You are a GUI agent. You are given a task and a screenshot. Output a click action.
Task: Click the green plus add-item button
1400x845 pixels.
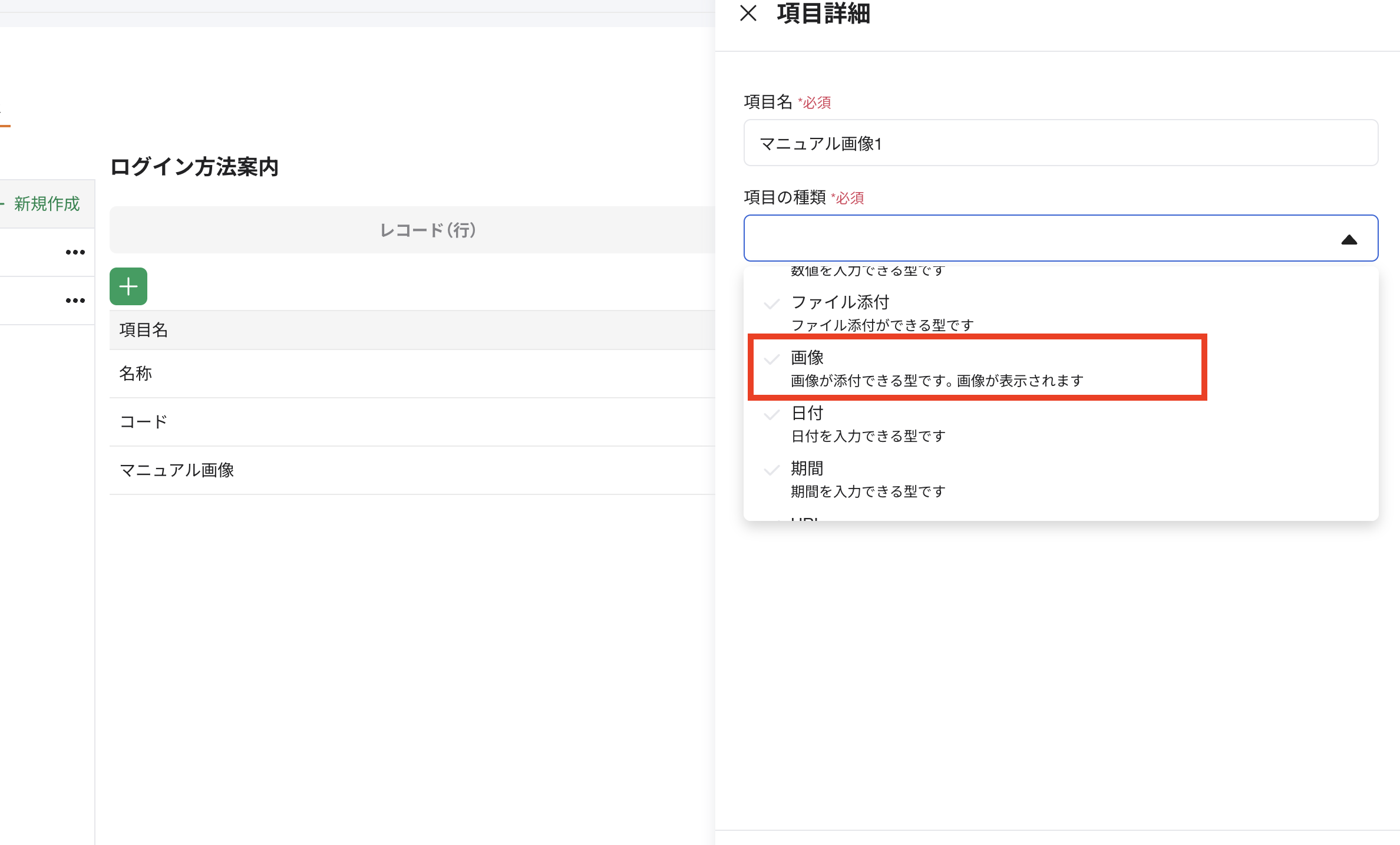coord(128,286)
